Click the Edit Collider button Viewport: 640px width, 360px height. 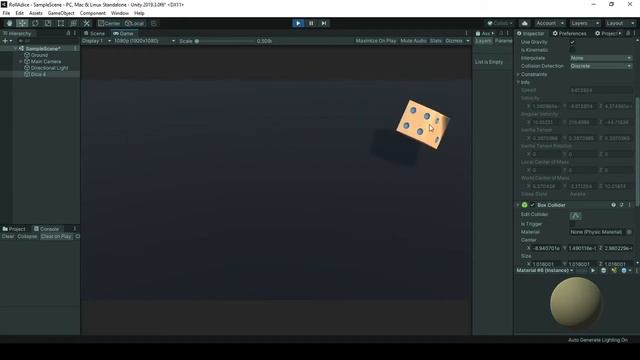576,216
